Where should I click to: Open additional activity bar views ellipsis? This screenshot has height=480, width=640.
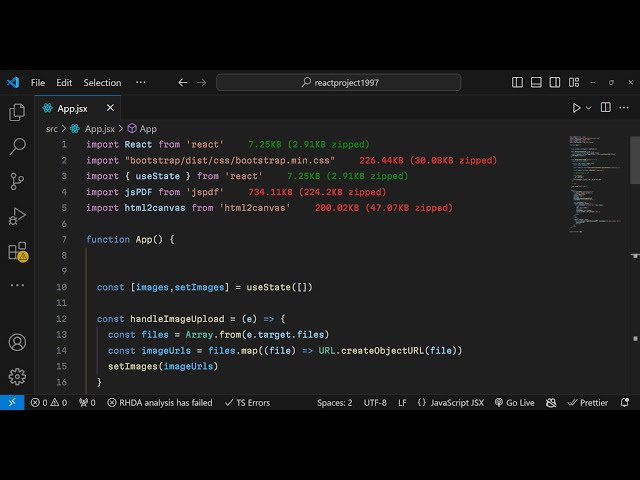point(17,285)
